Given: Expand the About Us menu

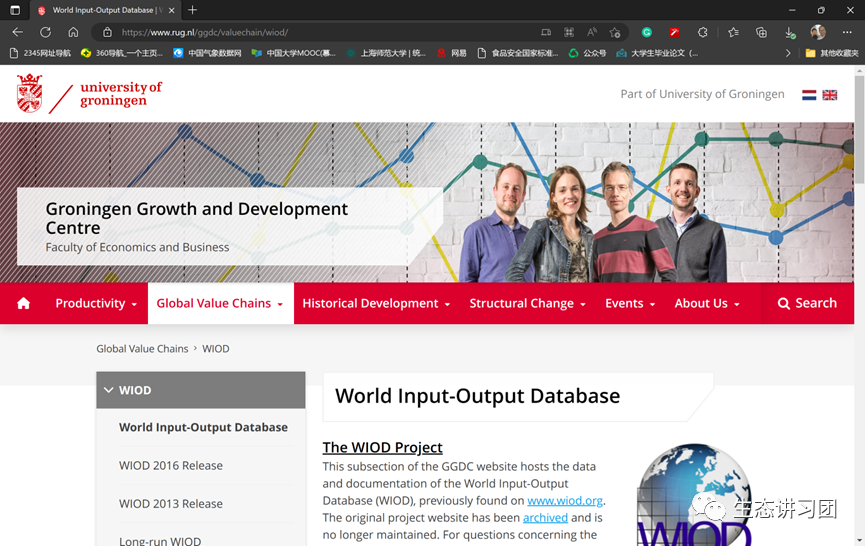Looking at the screenshot, I should (707, 303).
